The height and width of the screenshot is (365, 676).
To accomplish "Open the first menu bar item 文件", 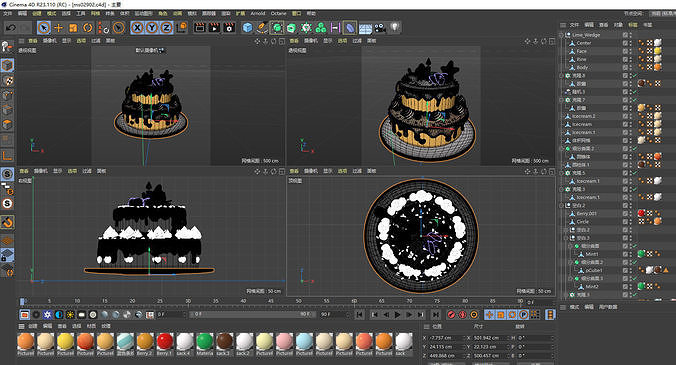I will coord(7,13).
